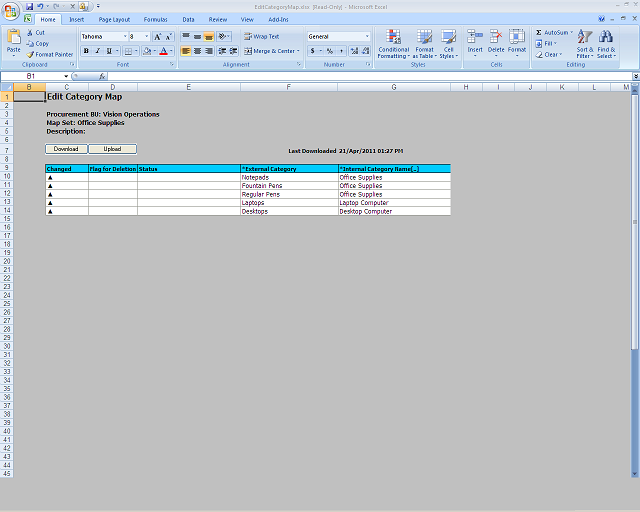The height and width of the screenshot is (512, 640).
Task: Switch to the Add-Ins tab
Action: [x=278, y=19]
